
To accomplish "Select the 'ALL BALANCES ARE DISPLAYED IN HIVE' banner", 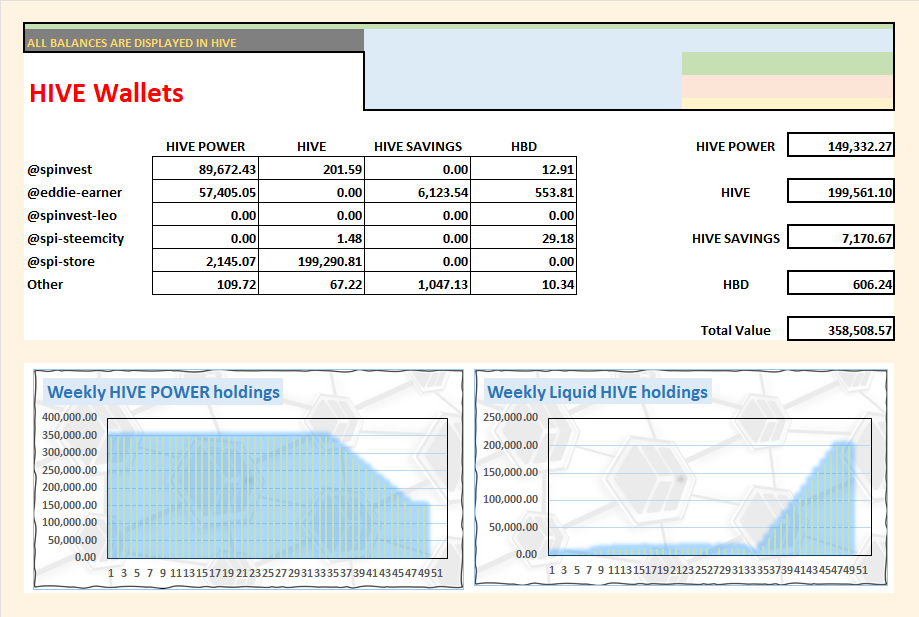I will tap(194, 41).
